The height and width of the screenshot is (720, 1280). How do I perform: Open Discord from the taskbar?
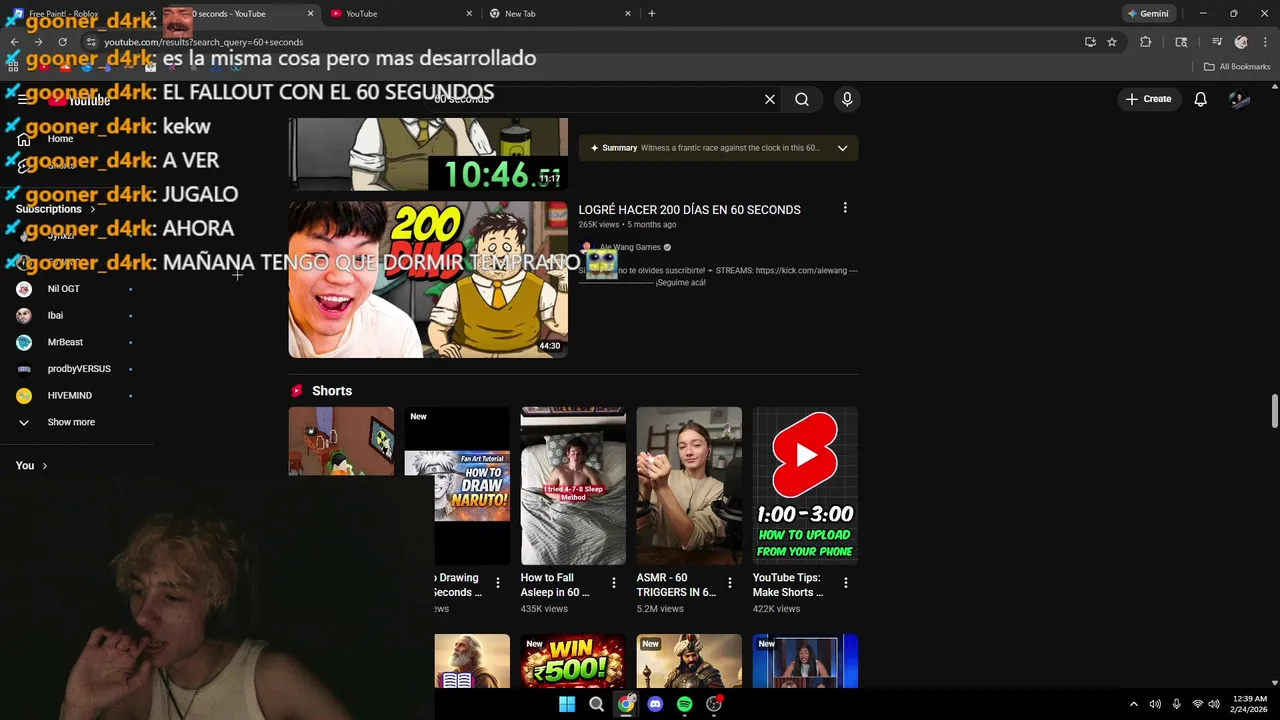pos(655,704)
